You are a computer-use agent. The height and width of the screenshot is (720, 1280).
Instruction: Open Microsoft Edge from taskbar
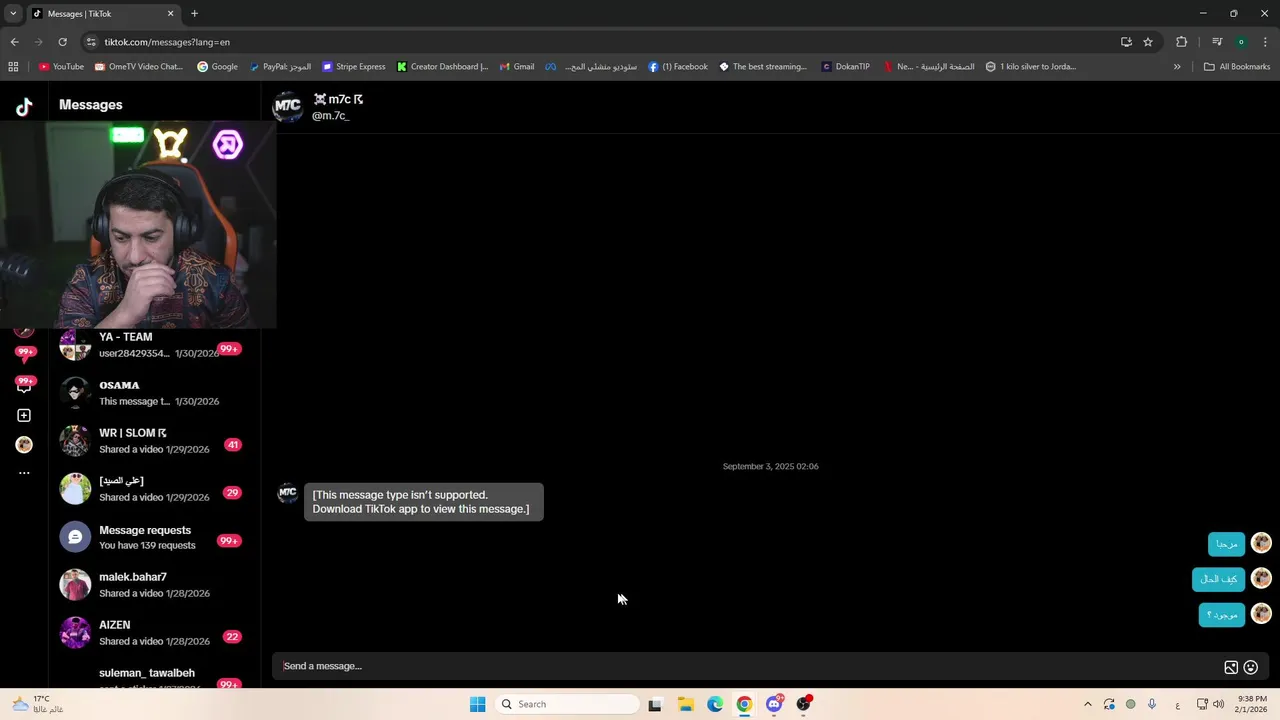point(715,704)
